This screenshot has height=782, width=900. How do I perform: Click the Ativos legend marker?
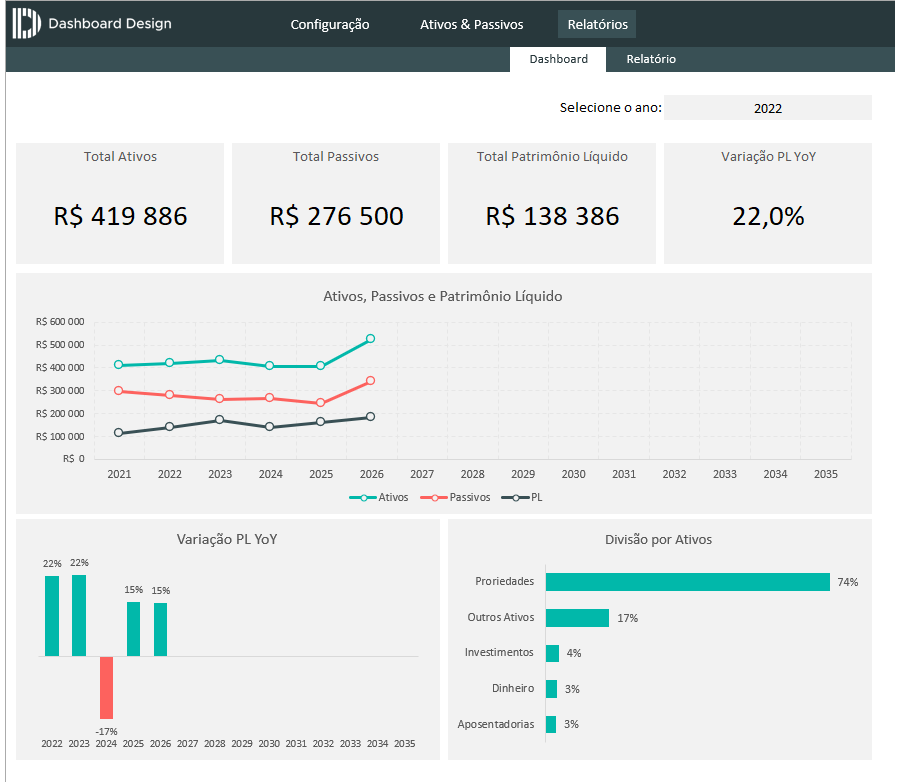click(x=363, y=497)
